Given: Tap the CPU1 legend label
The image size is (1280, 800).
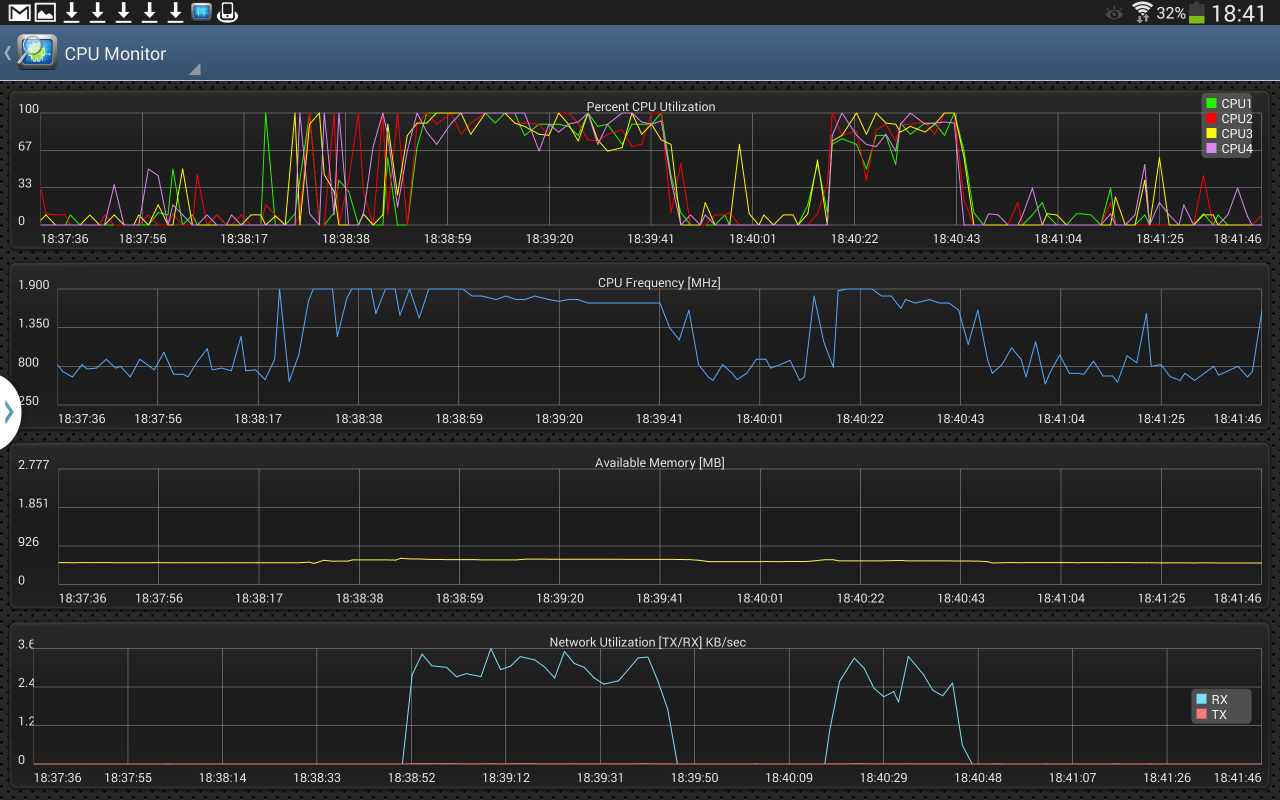Looking at the screenshot, I should pyautogui.click(x=1236, y=103).
